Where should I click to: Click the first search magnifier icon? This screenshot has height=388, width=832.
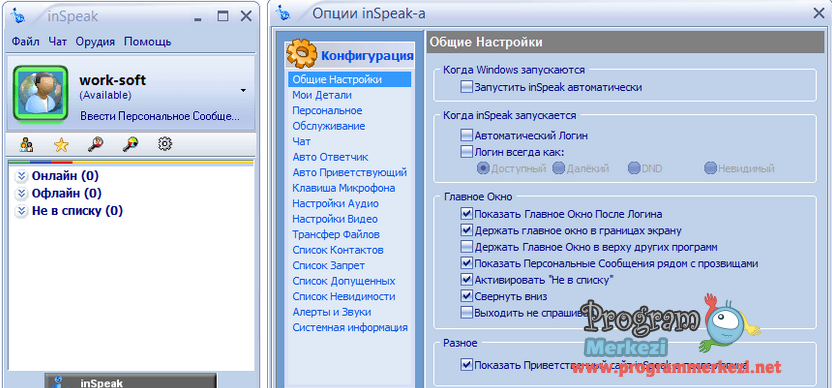(97, 144)
